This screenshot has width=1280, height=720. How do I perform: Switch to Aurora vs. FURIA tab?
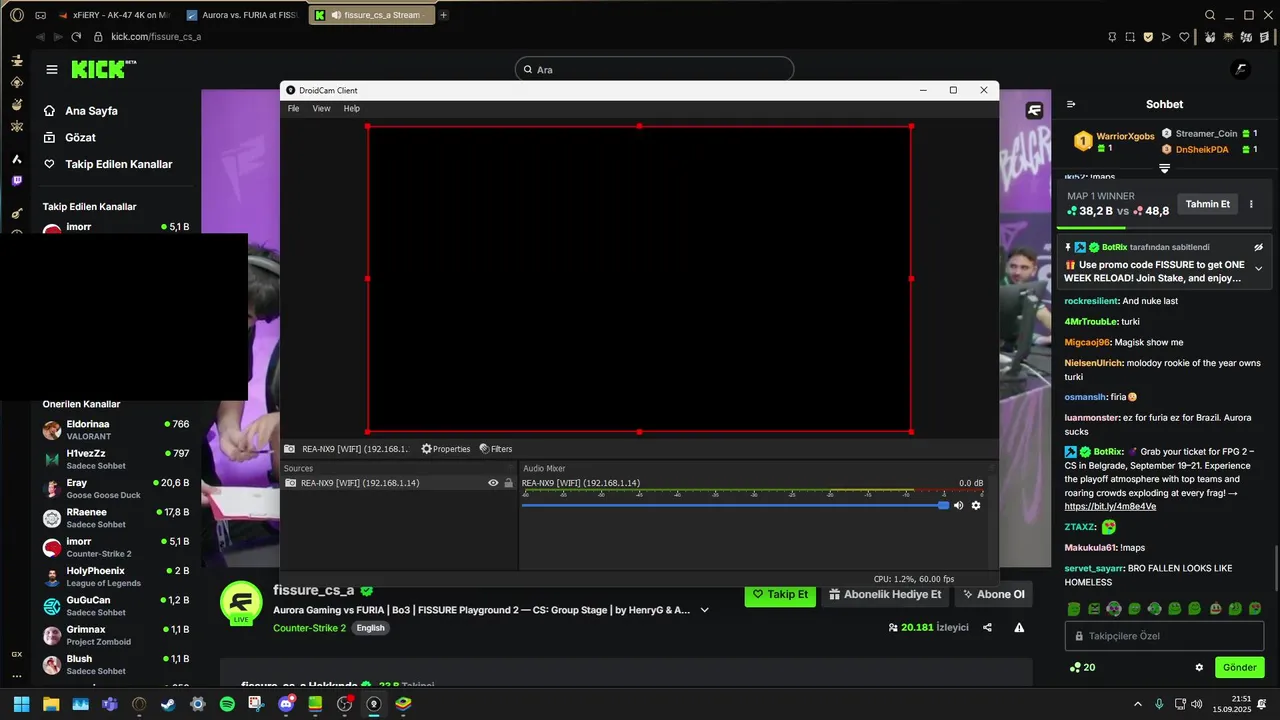tap(243, 15)
